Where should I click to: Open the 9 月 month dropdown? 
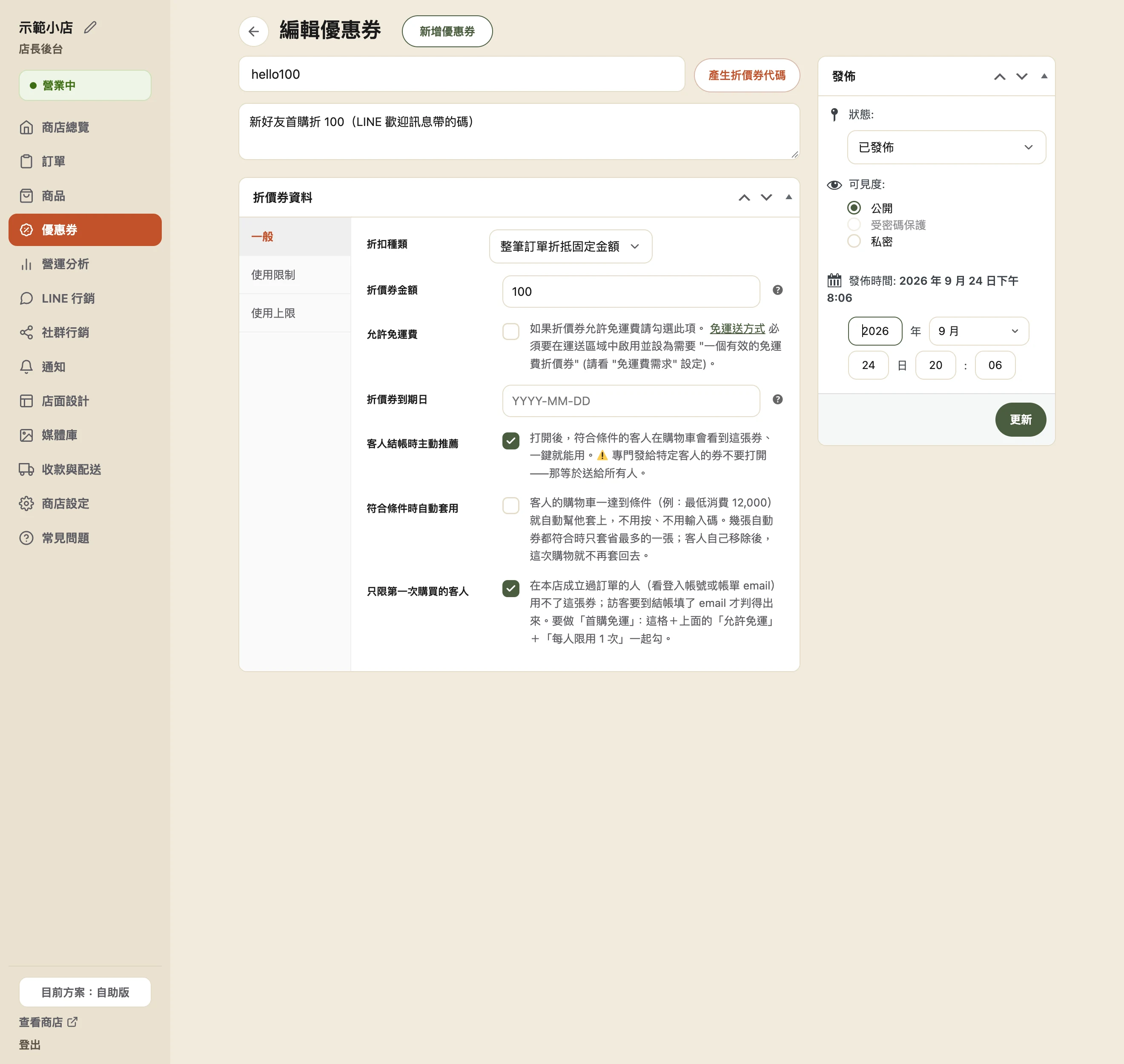979,331
